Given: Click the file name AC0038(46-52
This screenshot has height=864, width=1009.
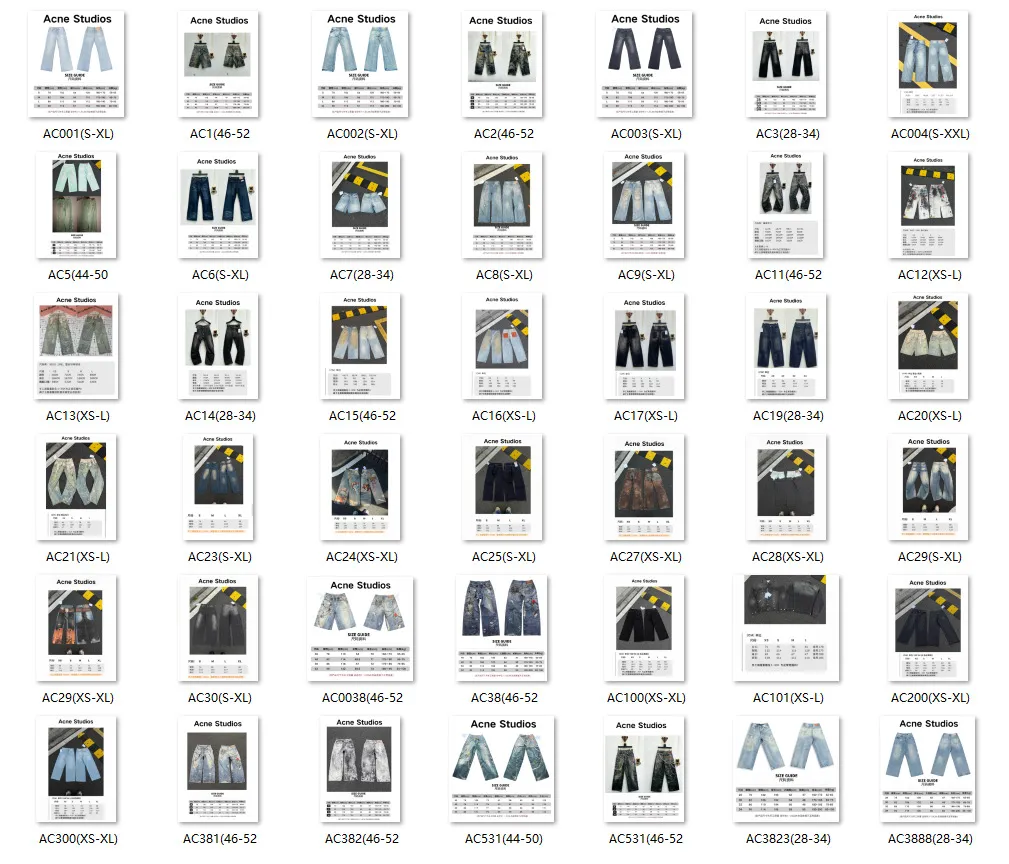Looking at the screenshot, I should (x=362, y=697).
